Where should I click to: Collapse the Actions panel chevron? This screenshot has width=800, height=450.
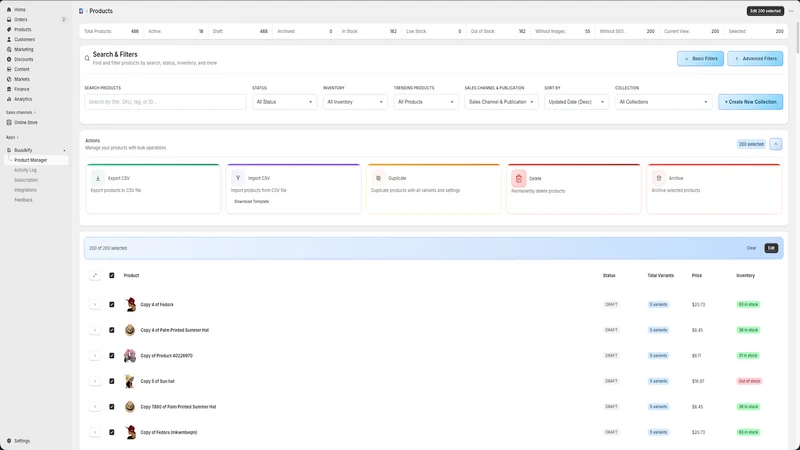click(x=776, y=144)
